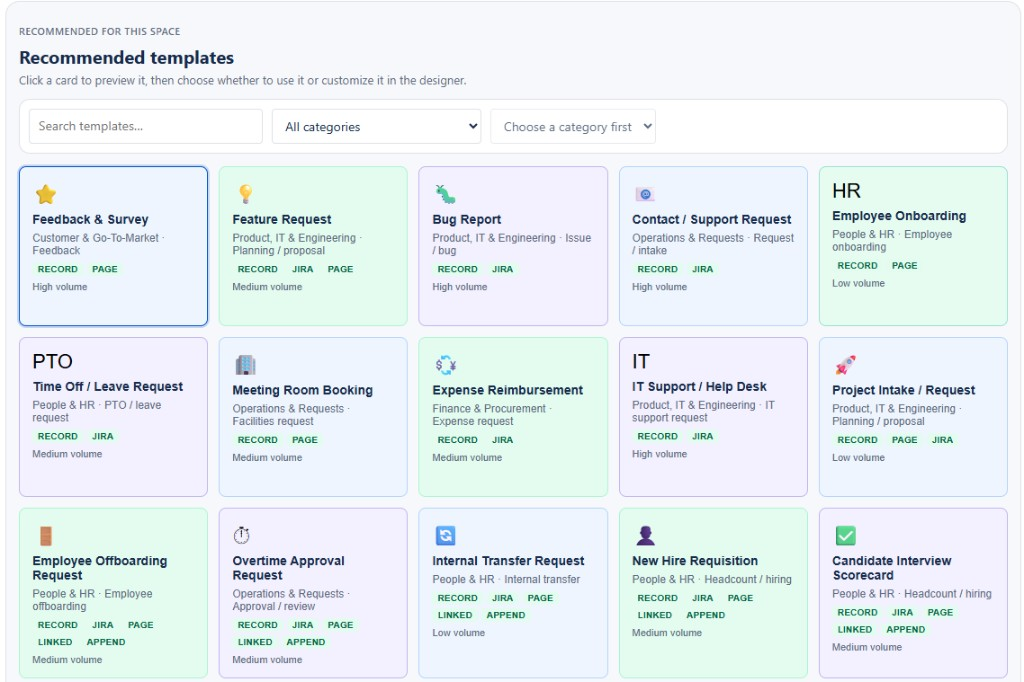Click the rocket icon on Project Intake
The width and height of the screenshot is (1024, 682).
click(845, 365)
